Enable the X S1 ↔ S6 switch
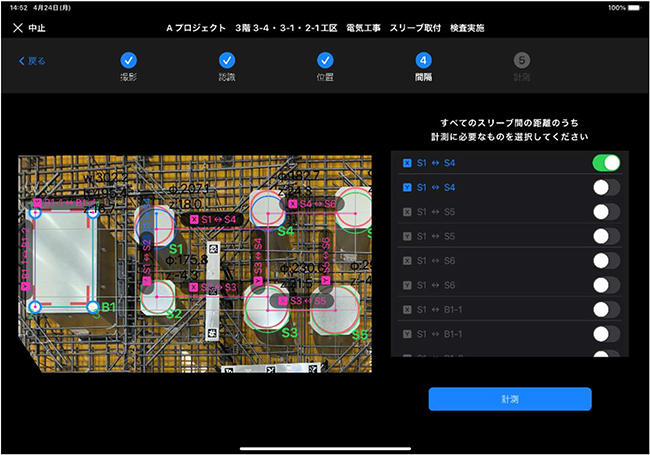 (606, 261)
